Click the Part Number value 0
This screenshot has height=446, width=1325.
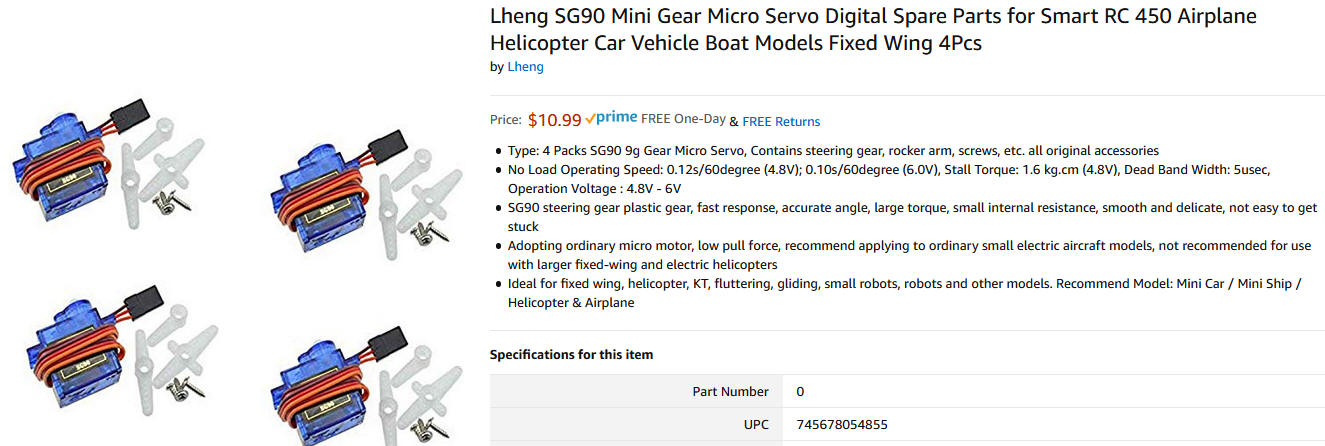pyautogui.click(x=800, y=392)
